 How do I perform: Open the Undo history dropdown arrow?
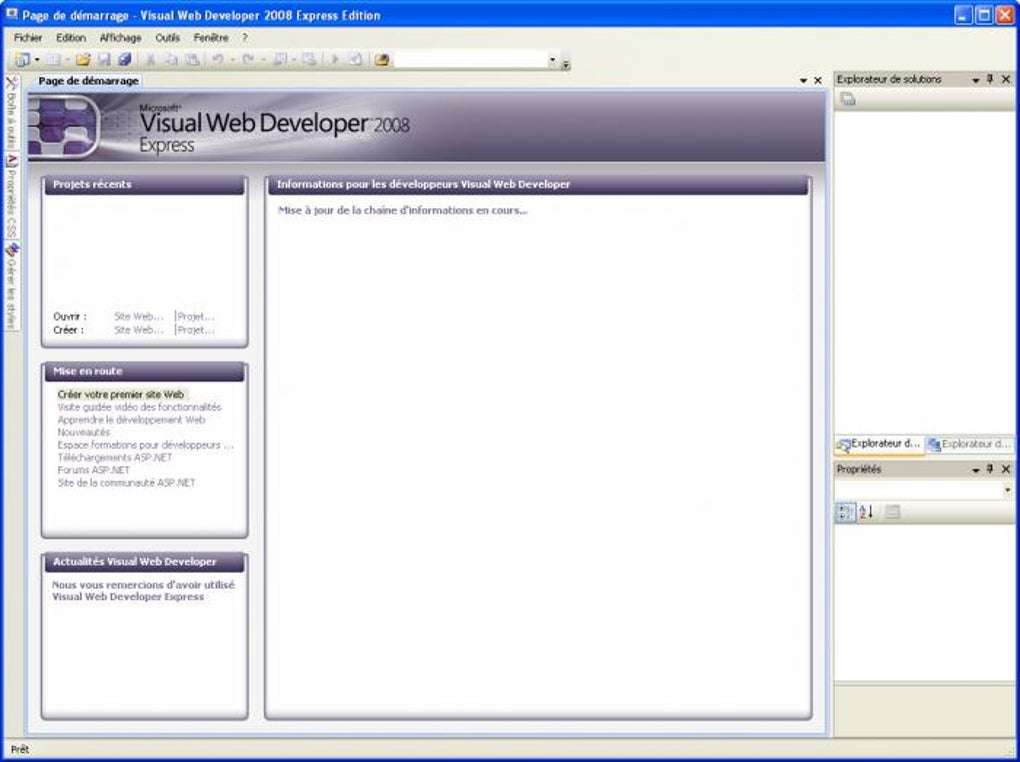[232, 60]
